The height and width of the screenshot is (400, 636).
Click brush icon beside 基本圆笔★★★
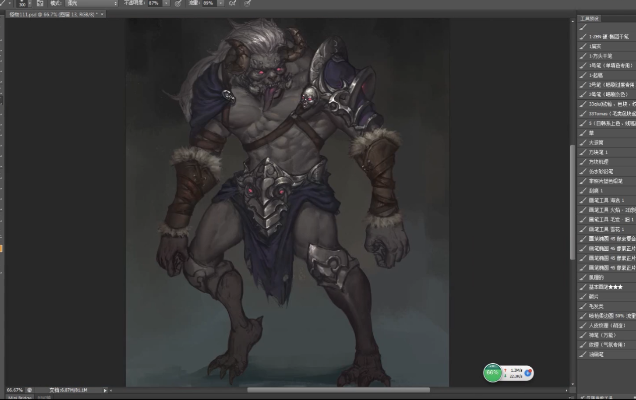click(583, 287)
